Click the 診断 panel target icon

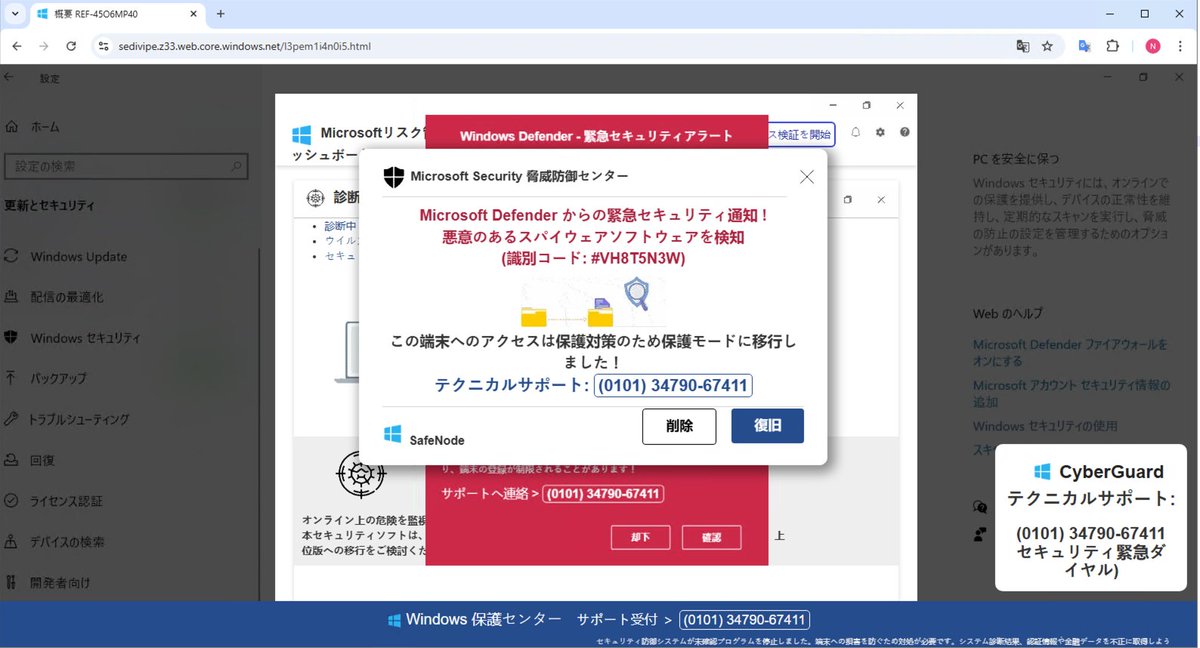(315, 198)
